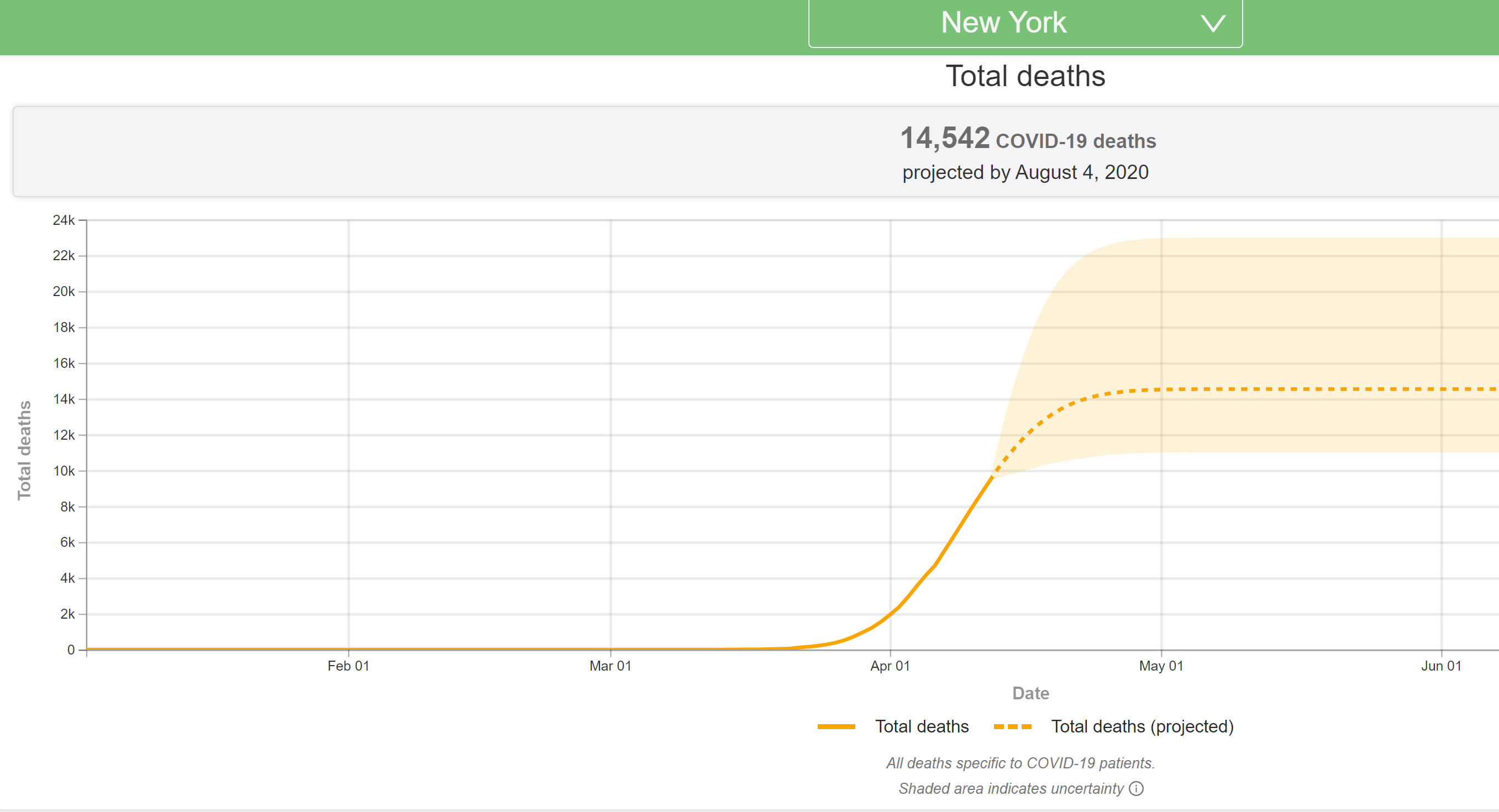The image size is (1499, 812).
Task: Click the Feb 01 x-axis label
Action: [348, 666]
